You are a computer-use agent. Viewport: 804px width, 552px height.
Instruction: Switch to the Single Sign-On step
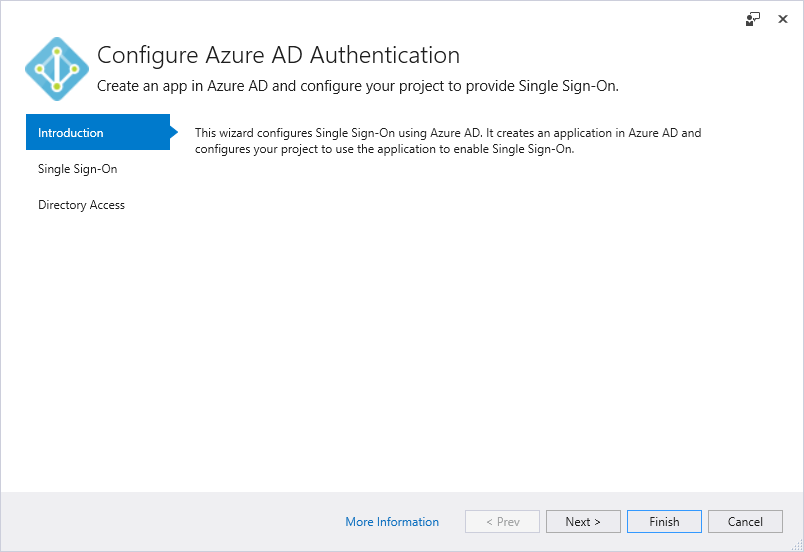(77, 169)
